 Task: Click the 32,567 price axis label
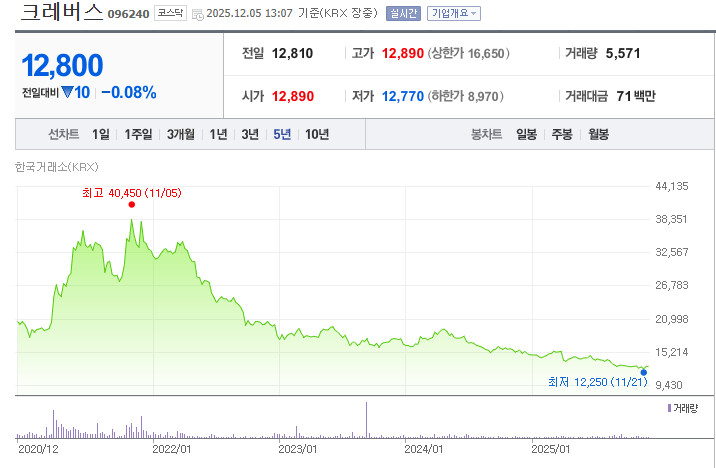click(x=672, y=252)
